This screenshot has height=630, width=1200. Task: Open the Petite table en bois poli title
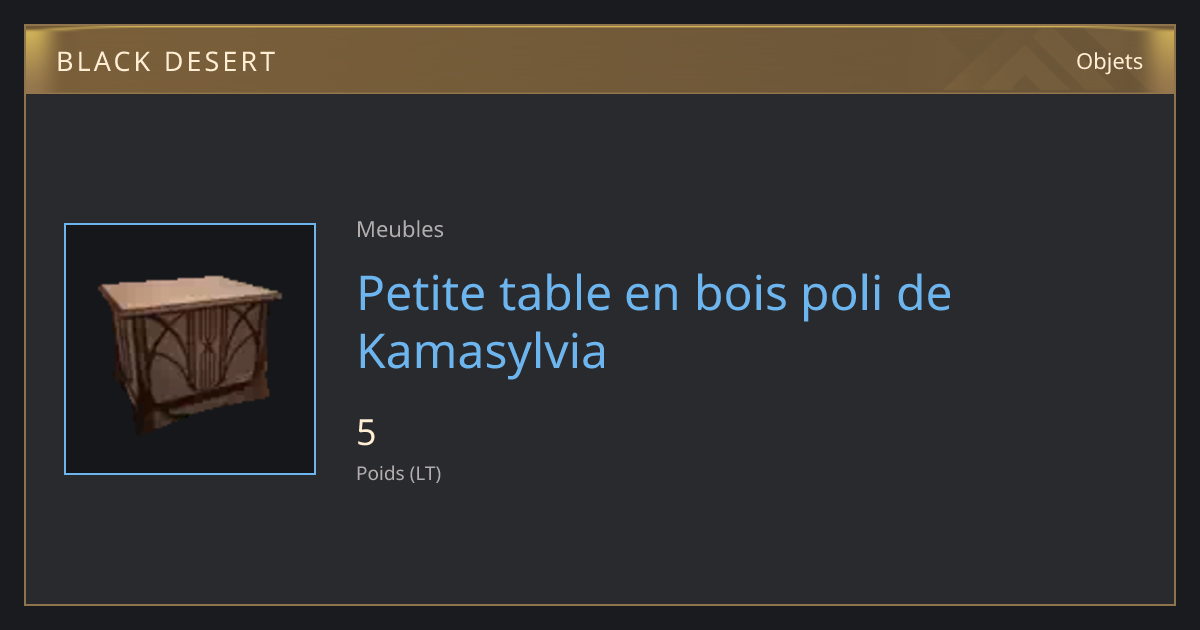(654, 322)
